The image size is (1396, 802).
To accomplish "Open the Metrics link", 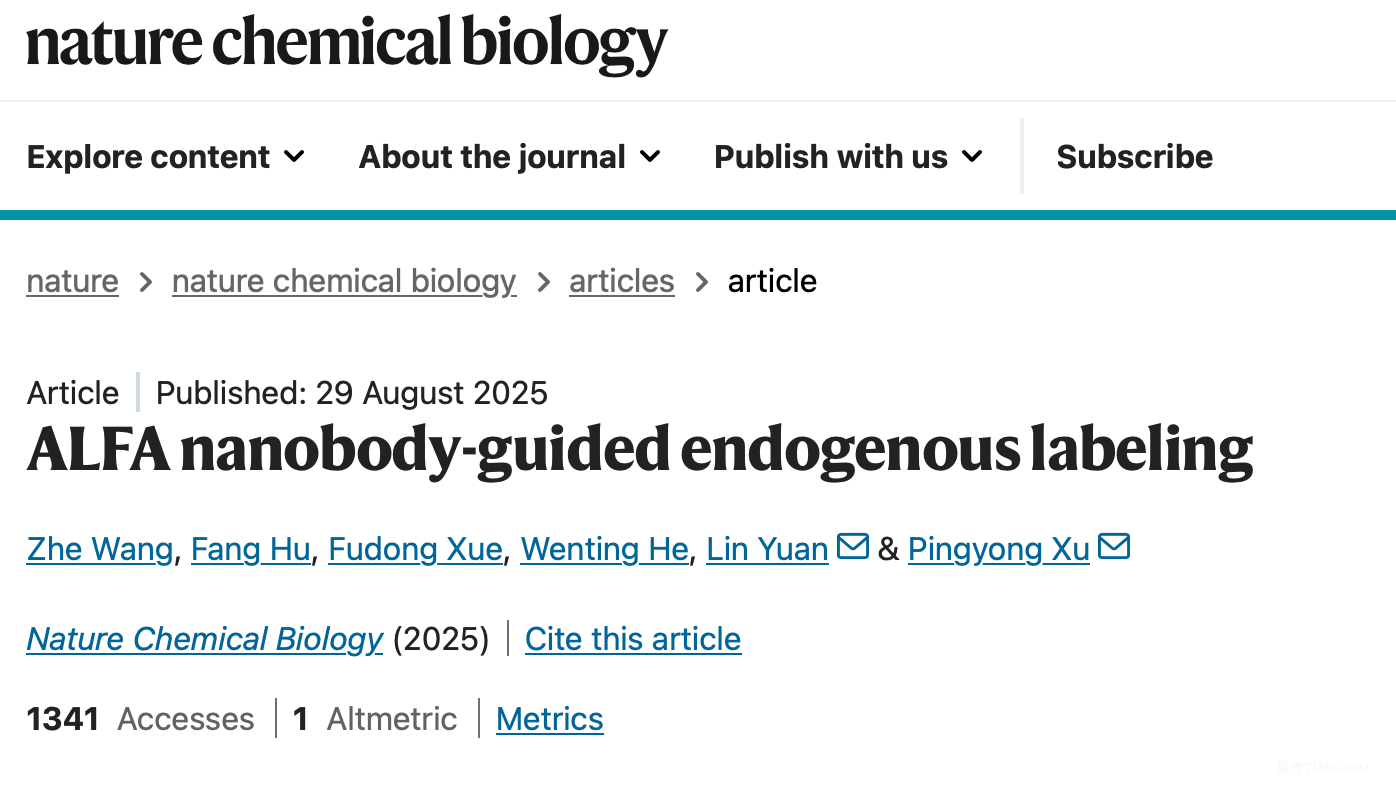I will click(x=550, y=719).
